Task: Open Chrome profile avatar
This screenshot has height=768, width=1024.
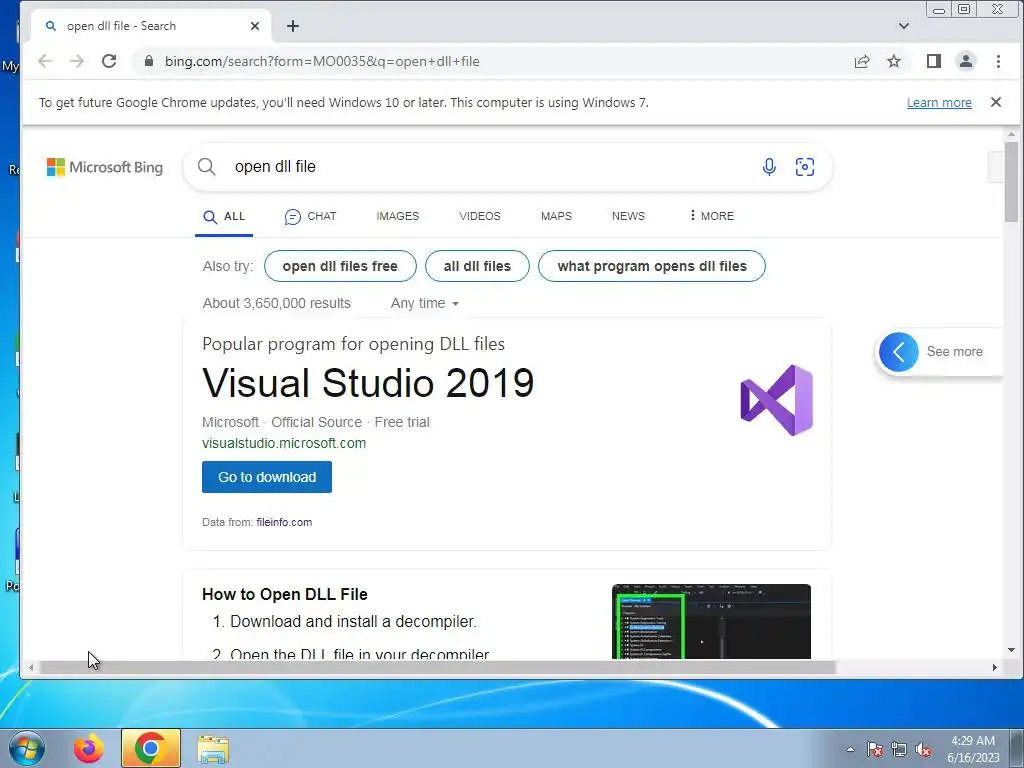Action: tap(966, 61)
